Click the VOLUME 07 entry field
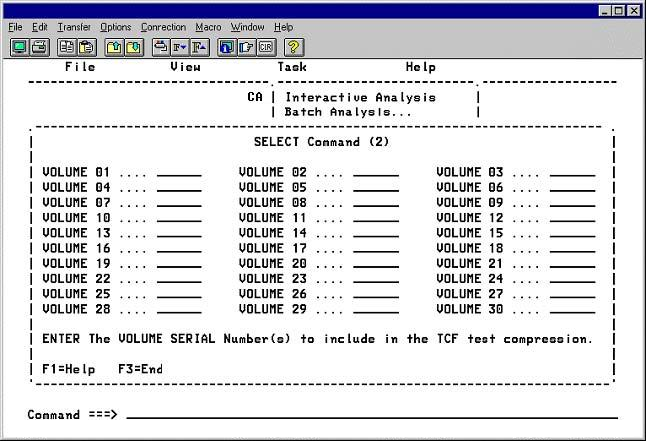The width and height of the screenshot is (646, 441). coord(179,203)
